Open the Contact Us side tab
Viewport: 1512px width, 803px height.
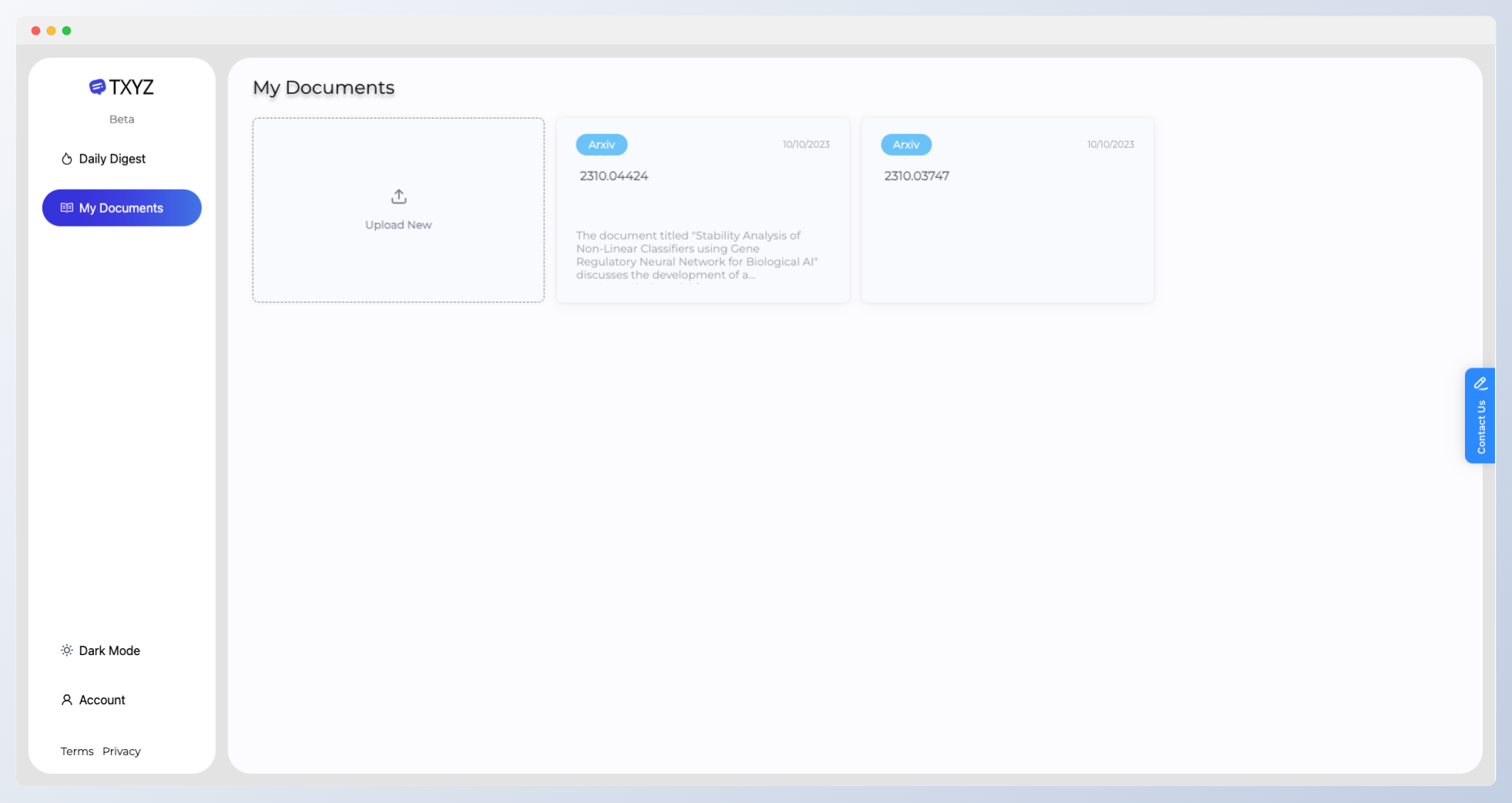pos(1480,415)
